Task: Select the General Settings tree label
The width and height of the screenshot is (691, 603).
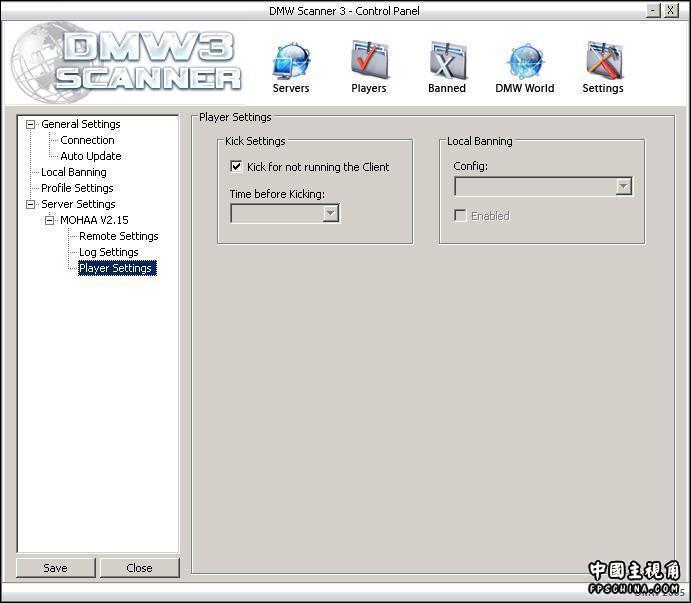Action: (x=81, y=124)
